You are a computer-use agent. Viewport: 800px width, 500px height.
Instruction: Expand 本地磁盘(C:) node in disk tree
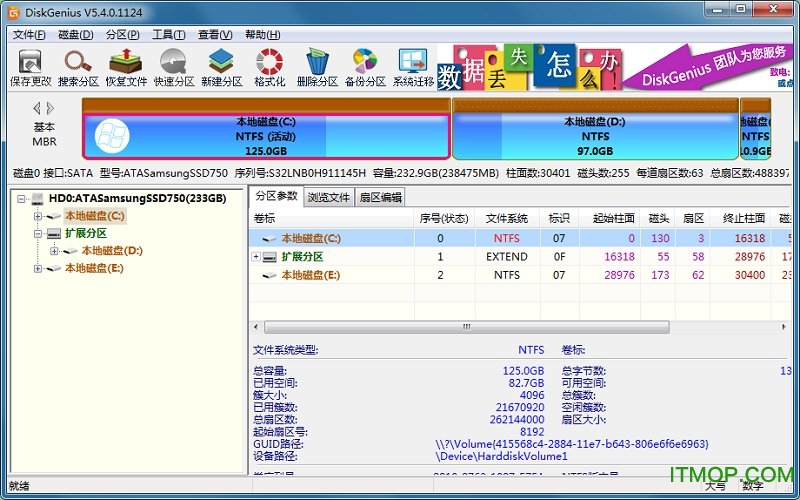pyautogui.click(x=37, y=216)
